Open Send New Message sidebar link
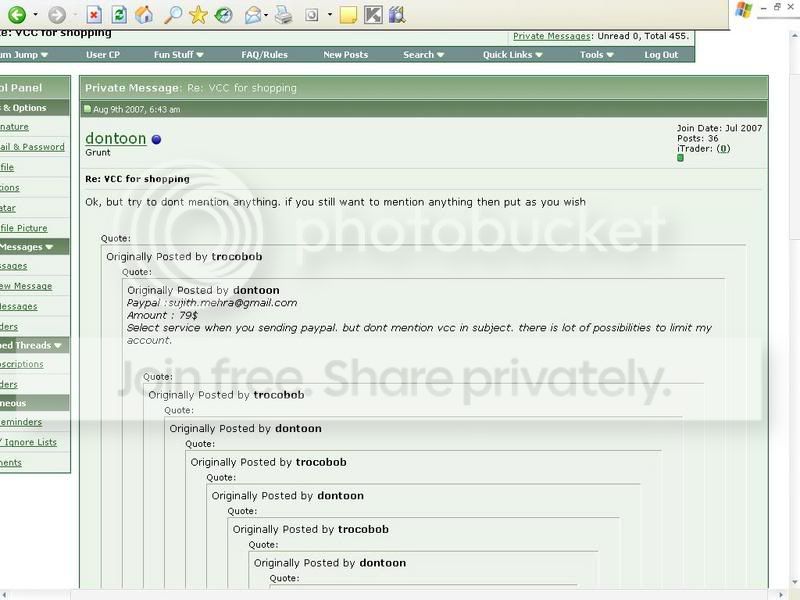800x600 pixels. pos(26,286)
